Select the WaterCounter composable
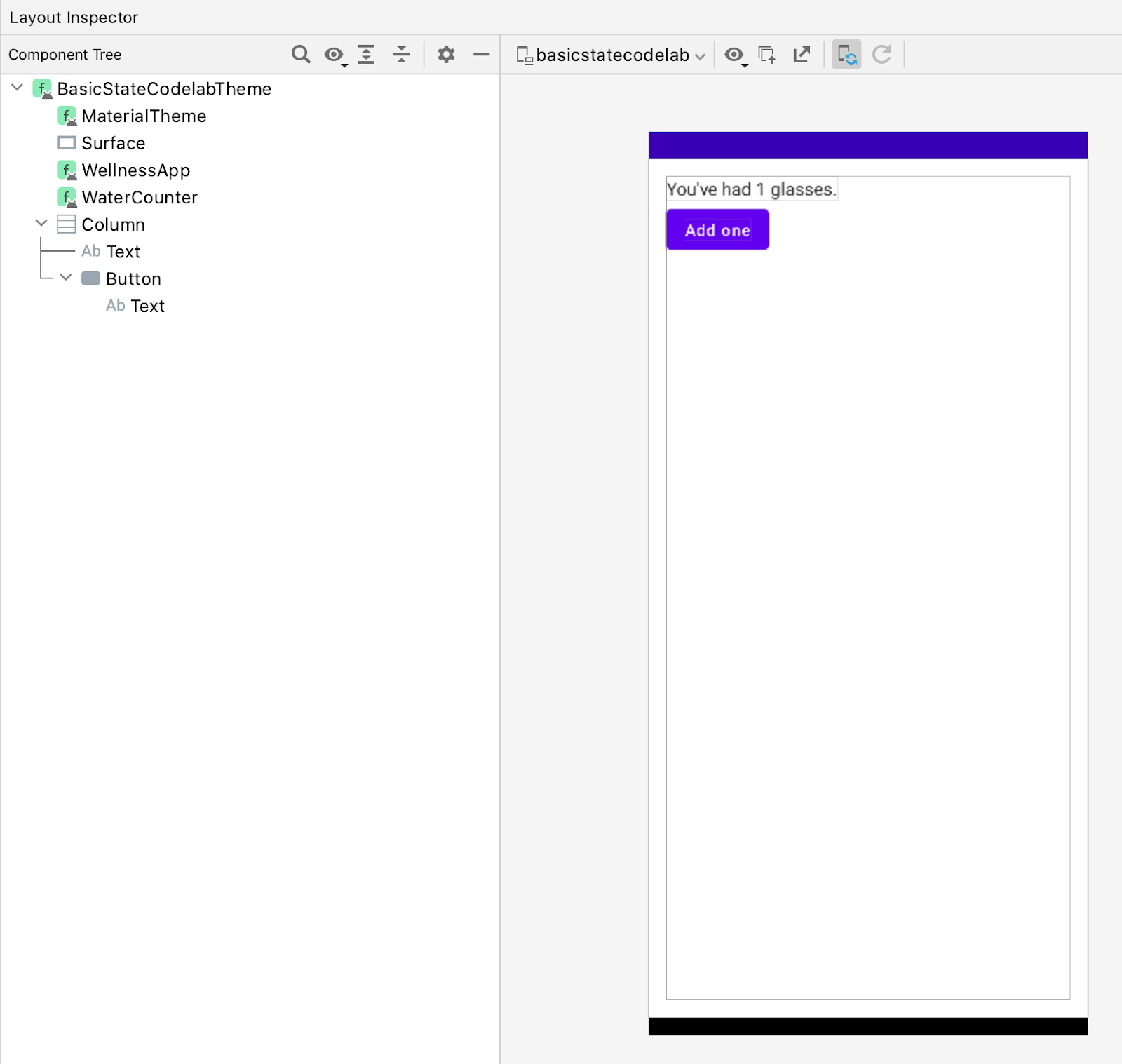This screenshot has width=1122, height=1064. (x=139, y=197)
